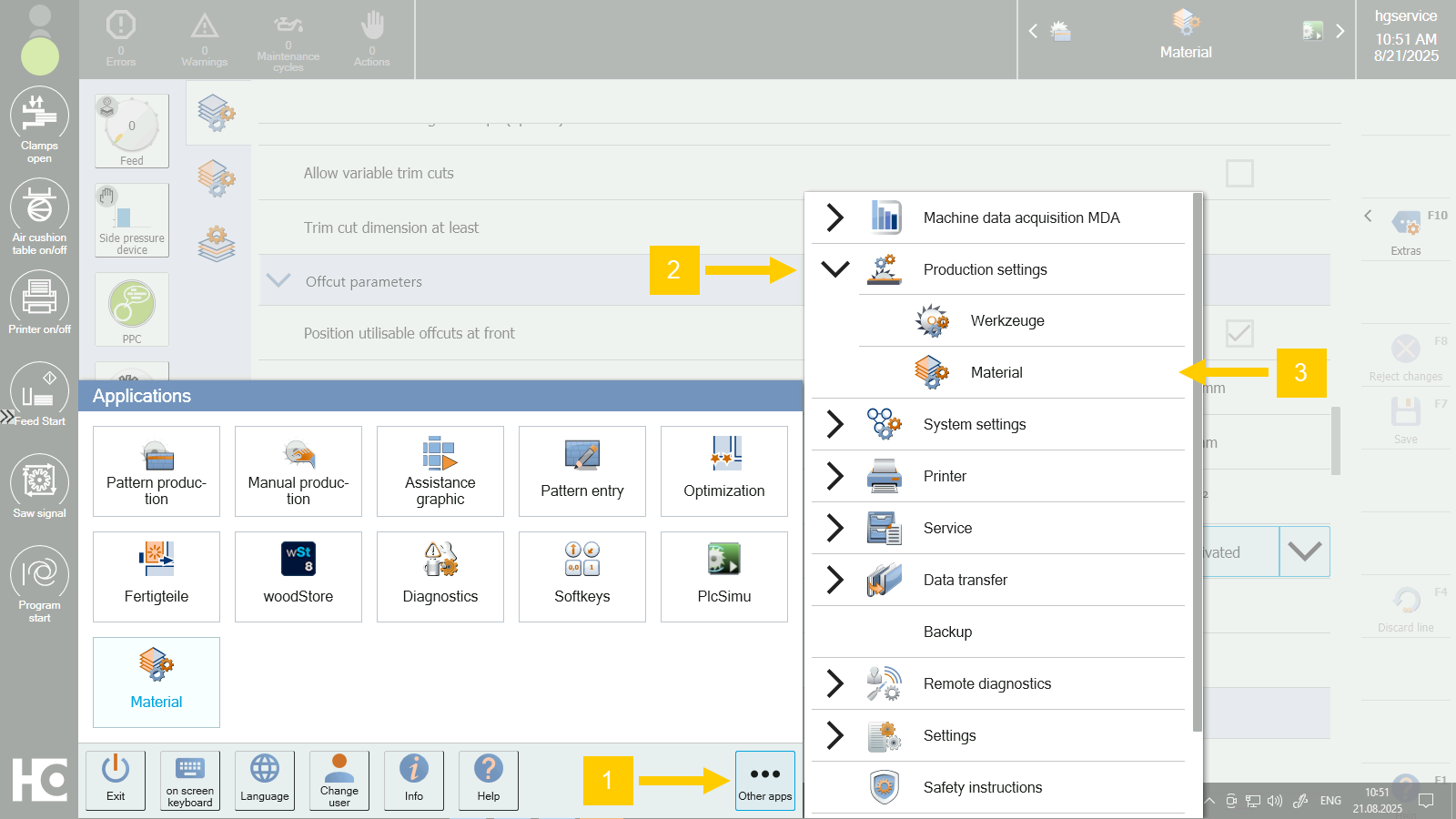
Task: Select Material application tile
Action: click(x=157, y=682)
